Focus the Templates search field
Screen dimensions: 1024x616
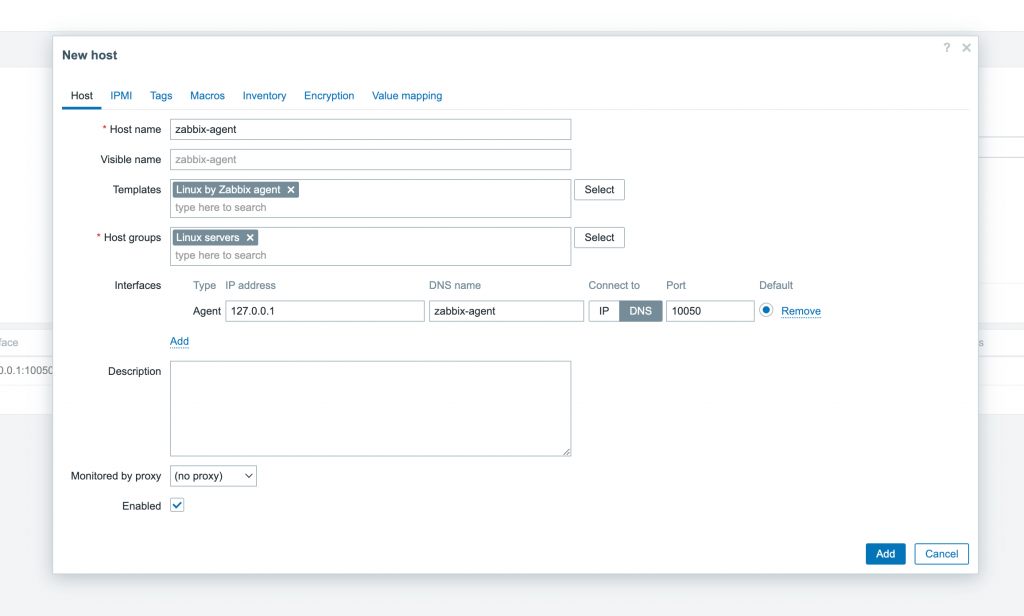point(370,208)
